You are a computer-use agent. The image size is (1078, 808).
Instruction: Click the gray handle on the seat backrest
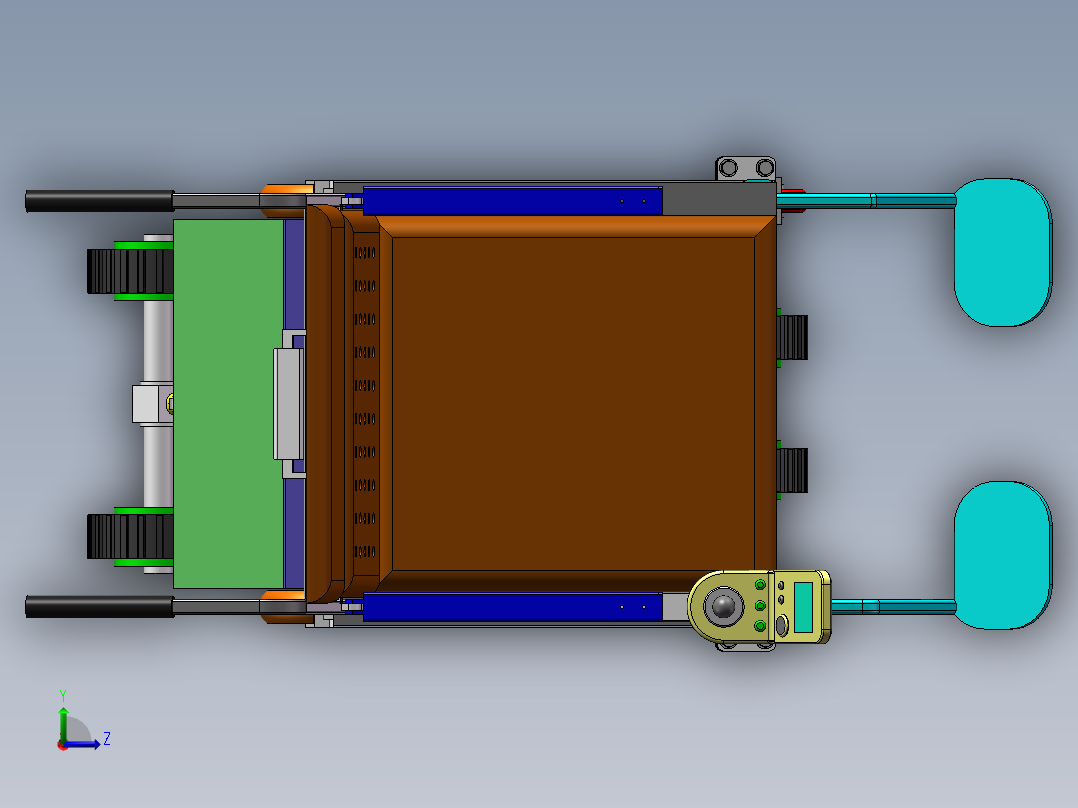click(289, 404)
